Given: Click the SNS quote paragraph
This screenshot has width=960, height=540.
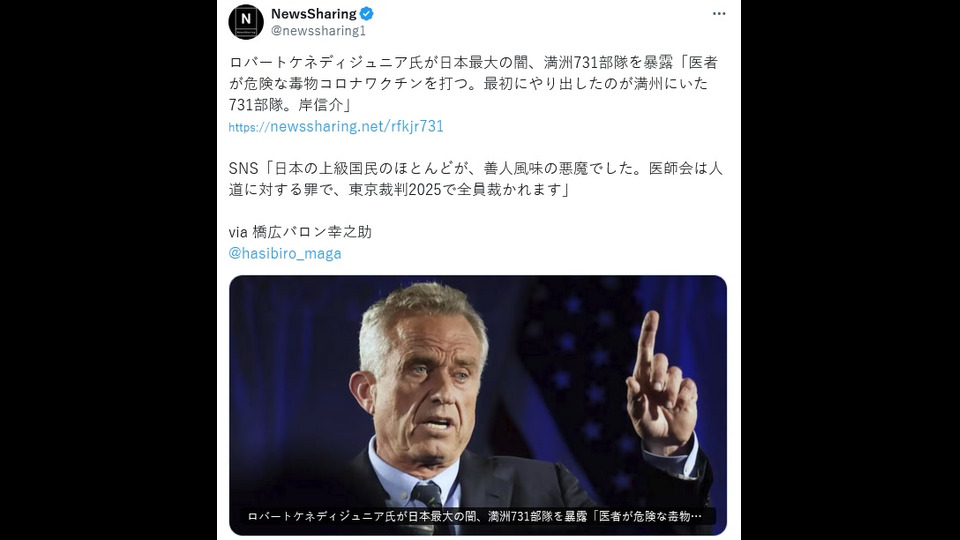Looking at the screenshot, I should [x=476, y=179].
